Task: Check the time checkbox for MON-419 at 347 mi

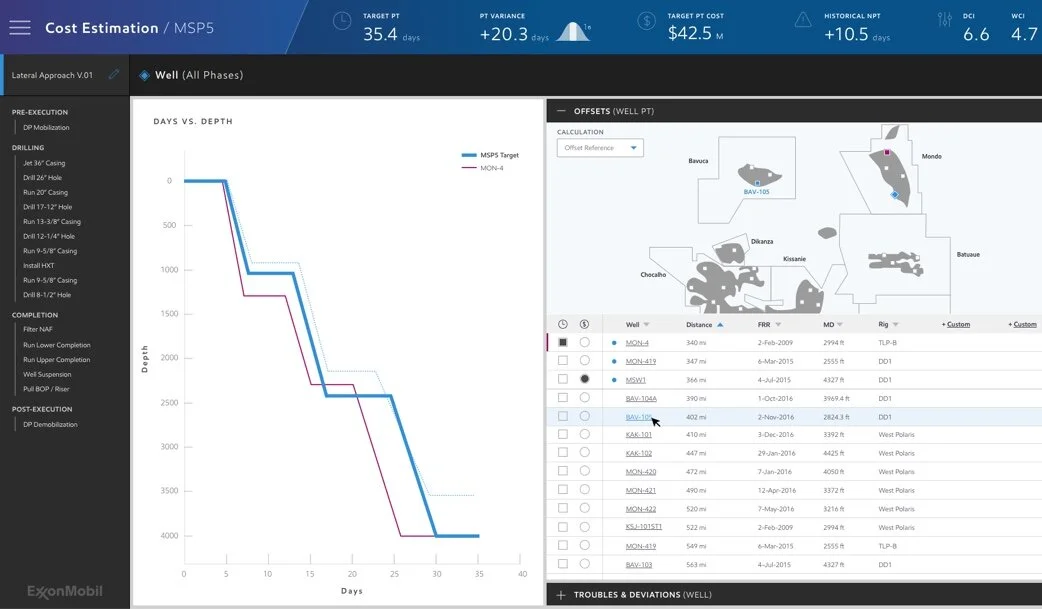Action: pos(563,360)
